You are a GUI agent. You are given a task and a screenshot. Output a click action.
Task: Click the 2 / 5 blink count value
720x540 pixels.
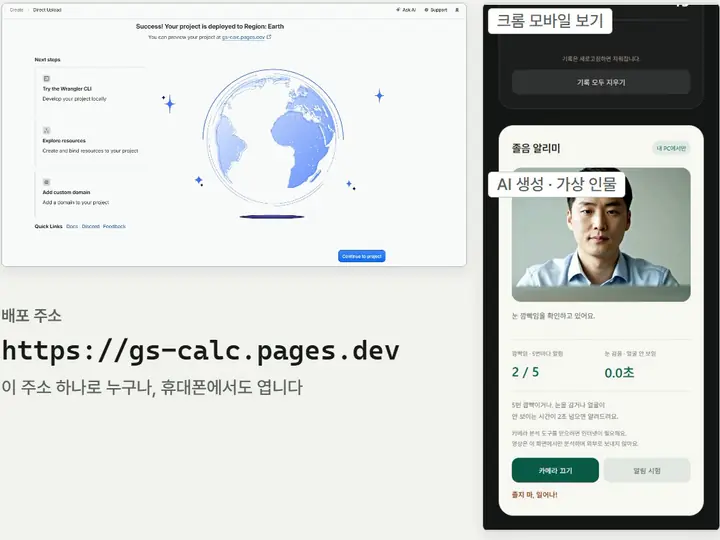coord(525,372)
